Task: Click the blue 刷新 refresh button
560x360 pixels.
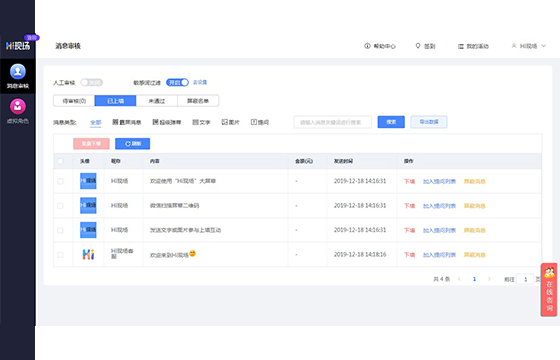Action: tap(132, 144)
